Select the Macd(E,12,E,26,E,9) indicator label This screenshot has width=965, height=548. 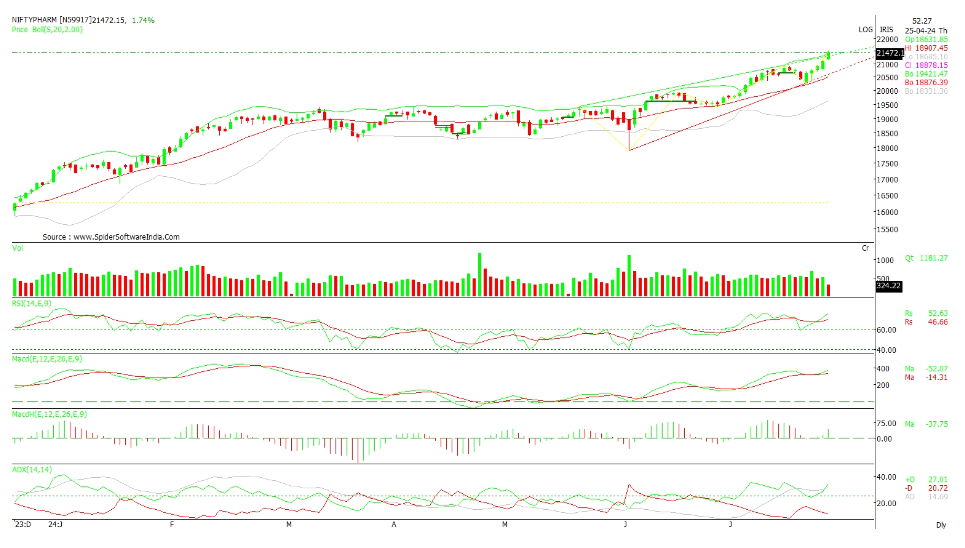click(x=46, y=357)
